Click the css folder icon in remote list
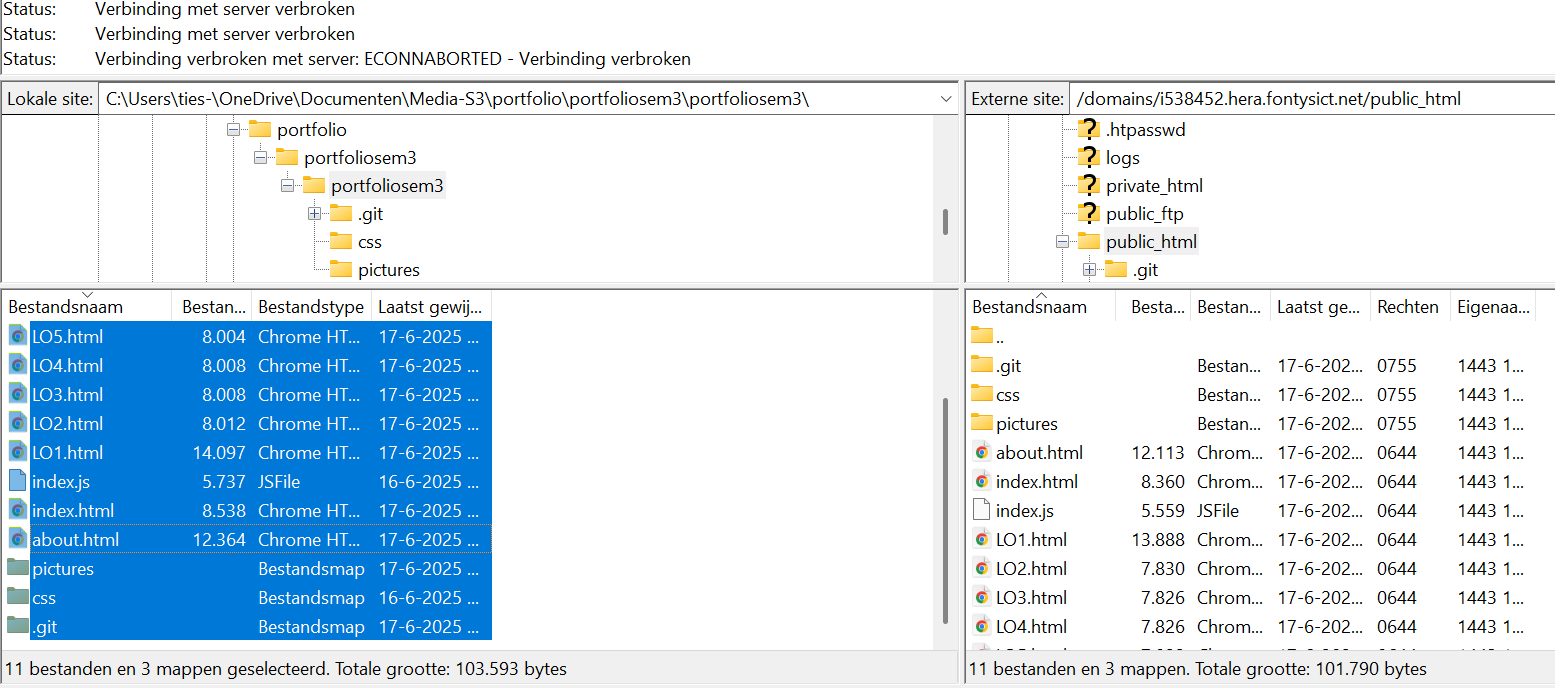This screenshot has width=1555, height=688. [x=982, y=394]
